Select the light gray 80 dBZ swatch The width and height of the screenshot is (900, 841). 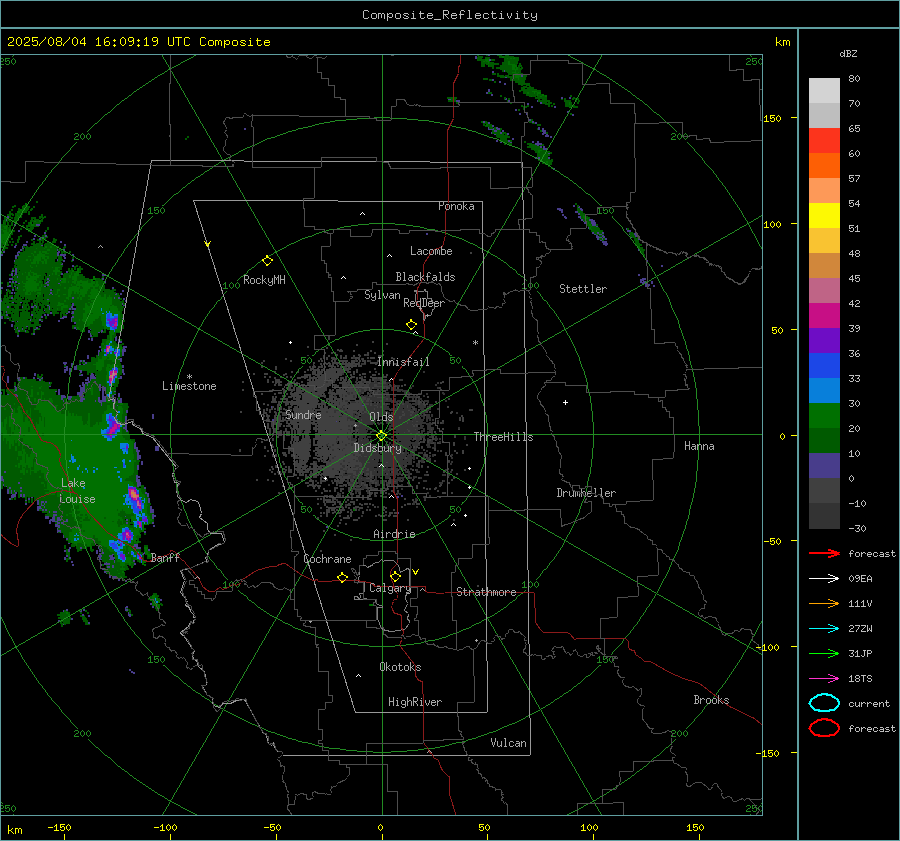[824, 91]
